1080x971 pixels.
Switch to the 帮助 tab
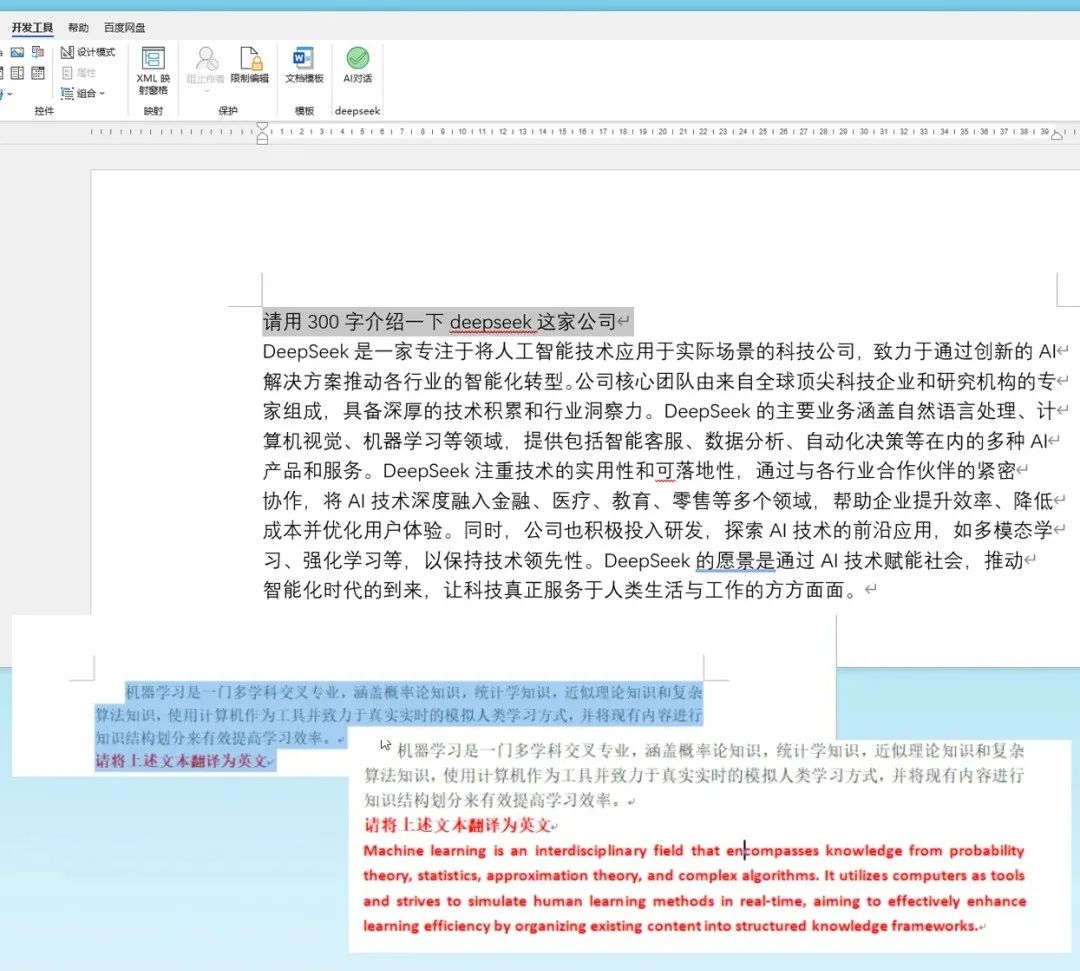click(x=79, y=28)
